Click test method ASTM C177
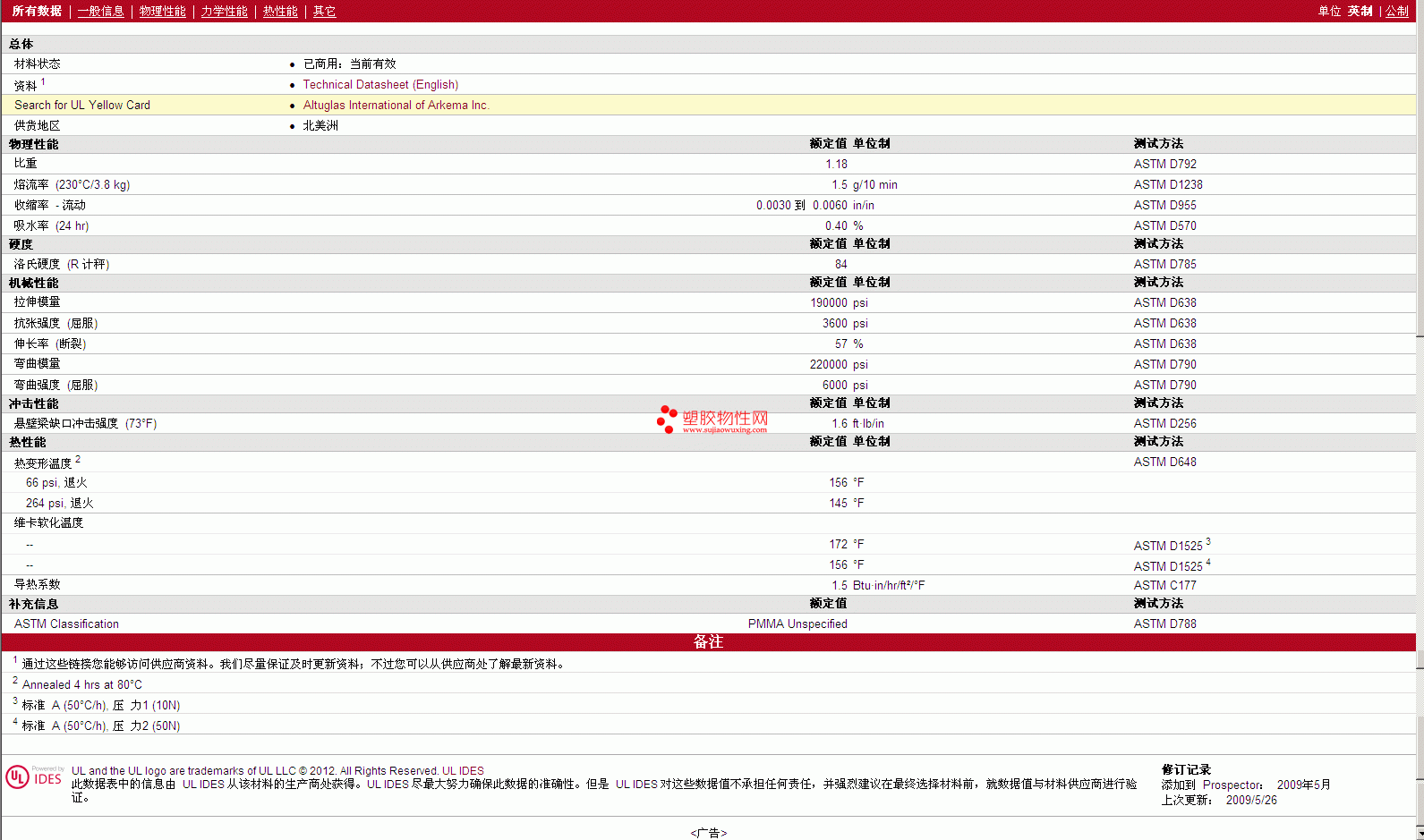The width and height of the screenshot is (1424, 840). point(1164,585)
